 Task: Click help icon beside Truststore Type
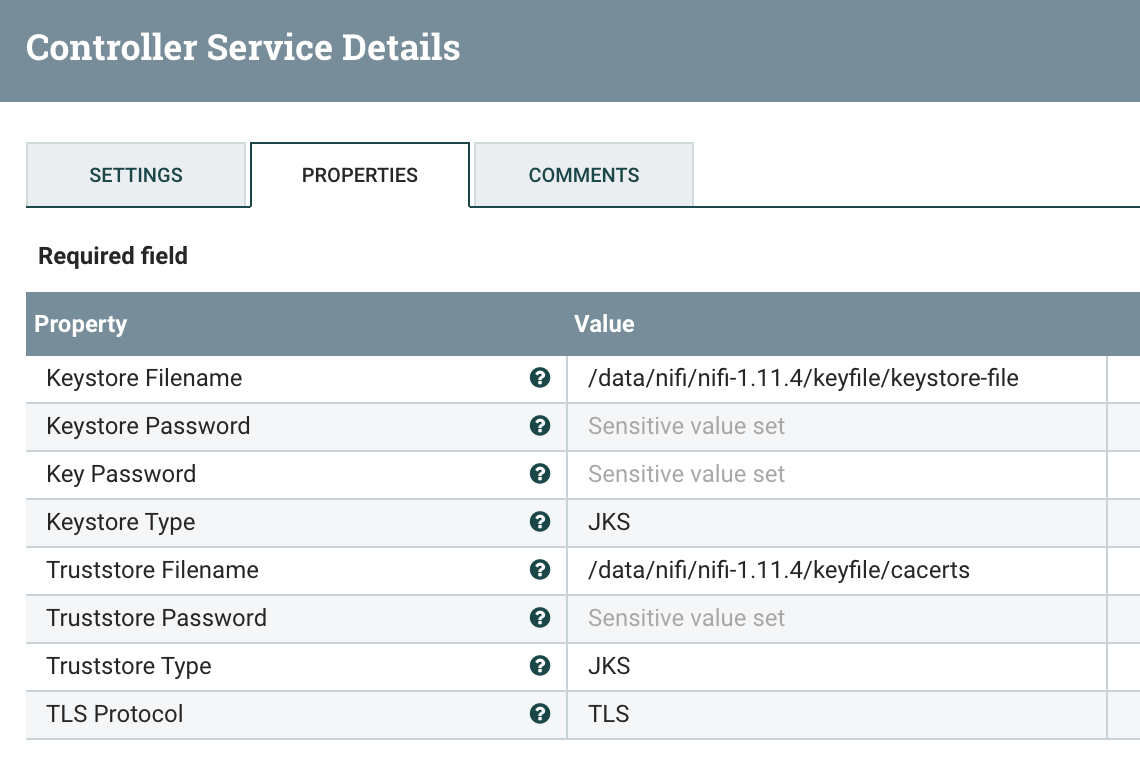[x=540, y=666]
